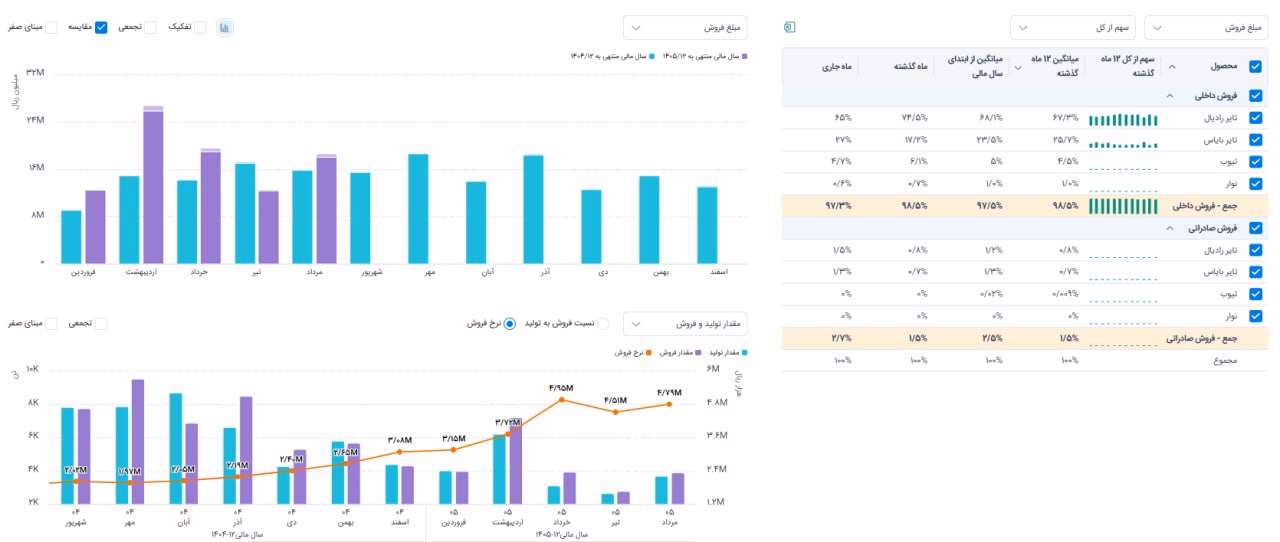Select the نسبت فروش به تولید radio button
This screenshot has height=542, width=1280.
pyautogui.click(x=602, y=323)
